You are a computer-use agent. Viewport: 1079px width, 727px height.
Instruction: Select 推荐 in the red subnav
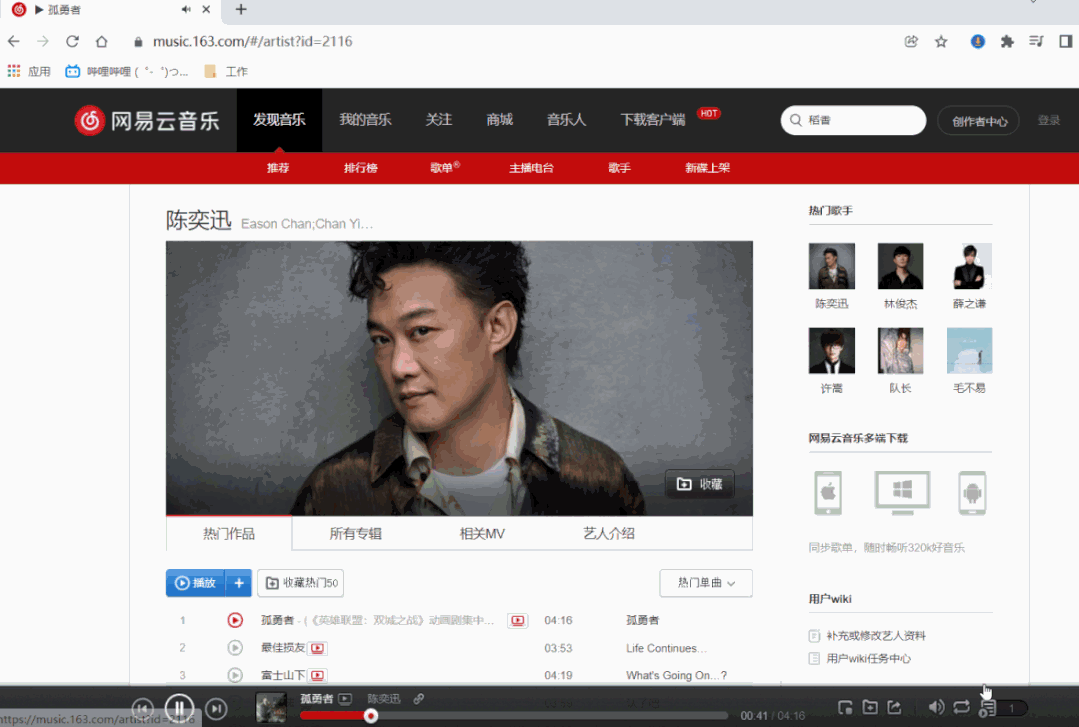click(x=278, y=168)
